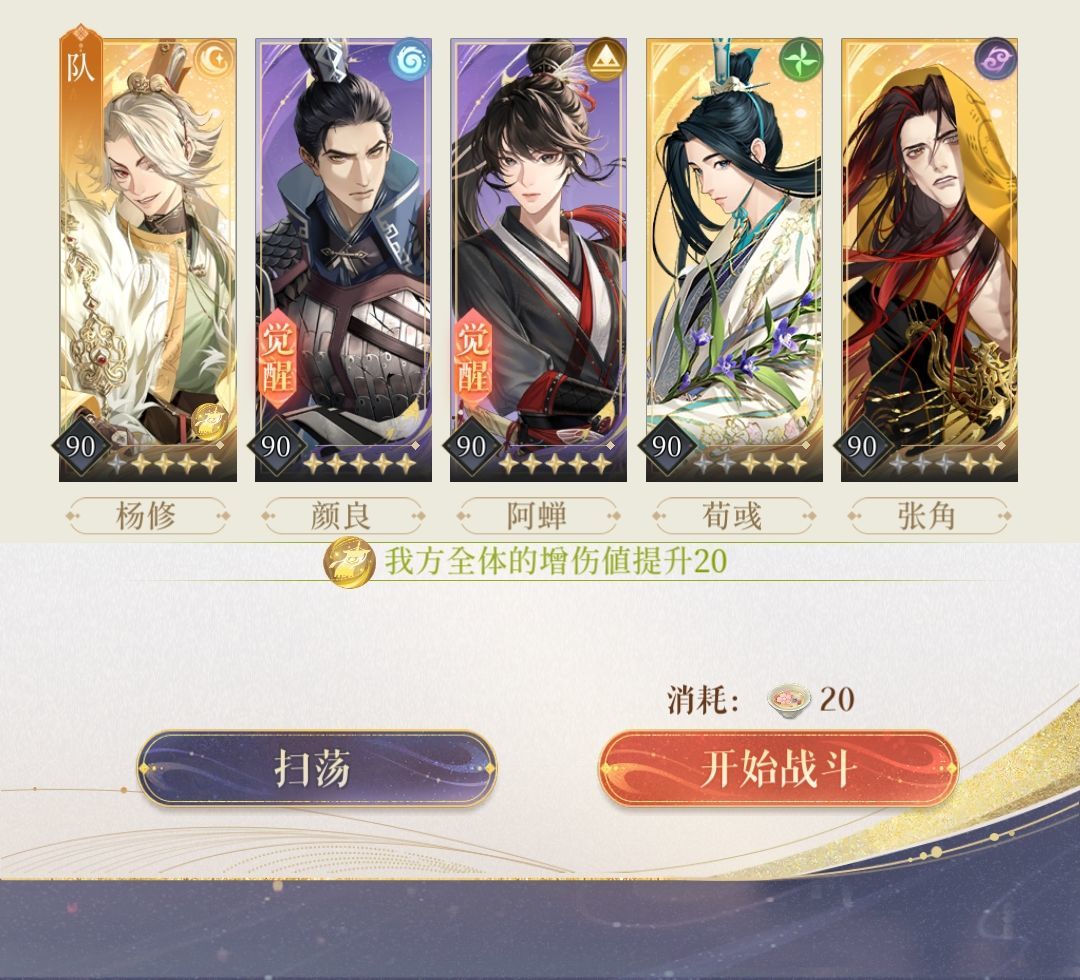Click the moon element icon on 杨修's card
This screenshot has width=1080, height=980.
tap(214, 59)
